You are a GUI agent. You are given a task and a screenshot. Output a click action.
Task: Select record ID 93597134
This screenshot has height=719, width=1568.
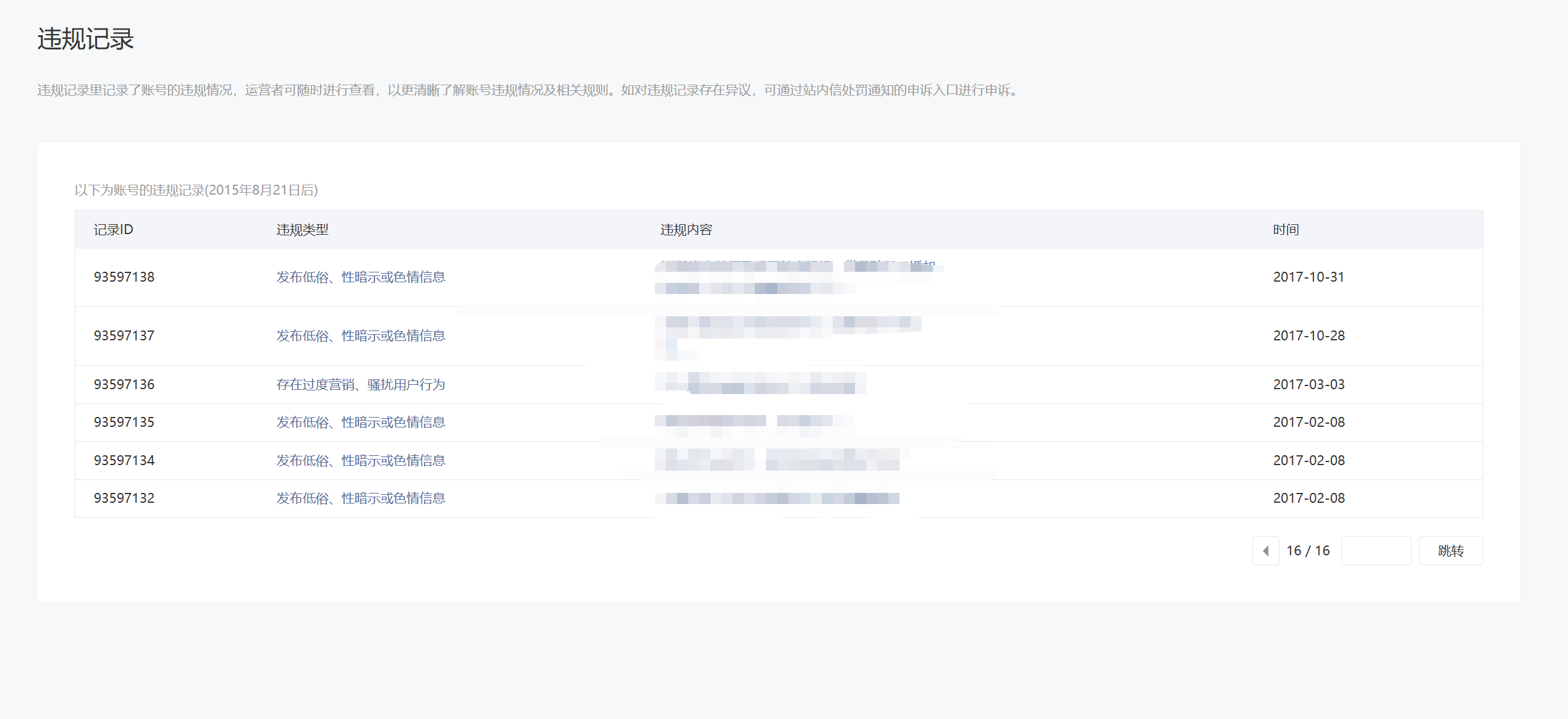tap(124, 460)
